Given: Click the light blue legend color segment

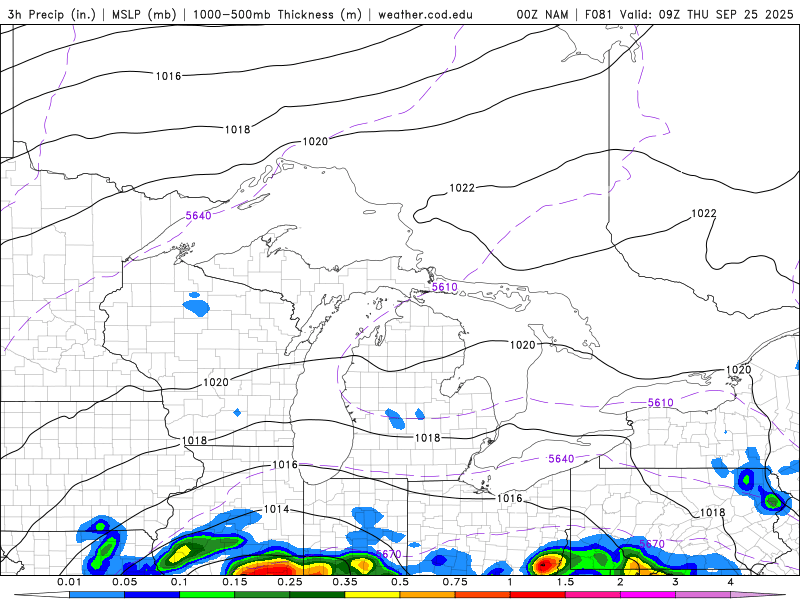Looking at the screenshot, I should [96, 595].
